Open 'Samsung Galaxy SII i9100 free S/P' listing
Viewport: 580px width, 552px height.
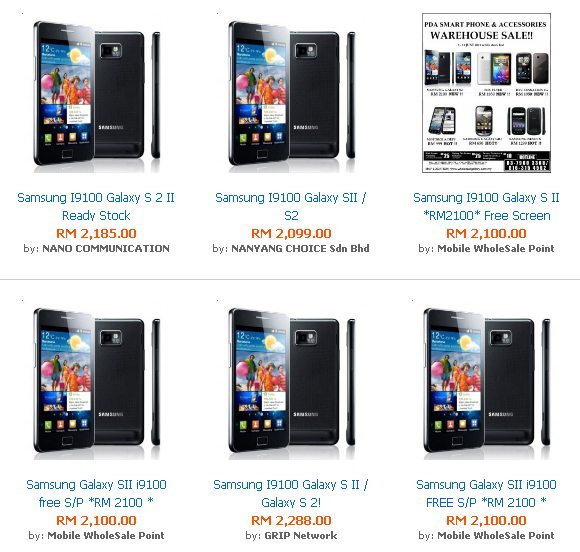click(96, 493)
